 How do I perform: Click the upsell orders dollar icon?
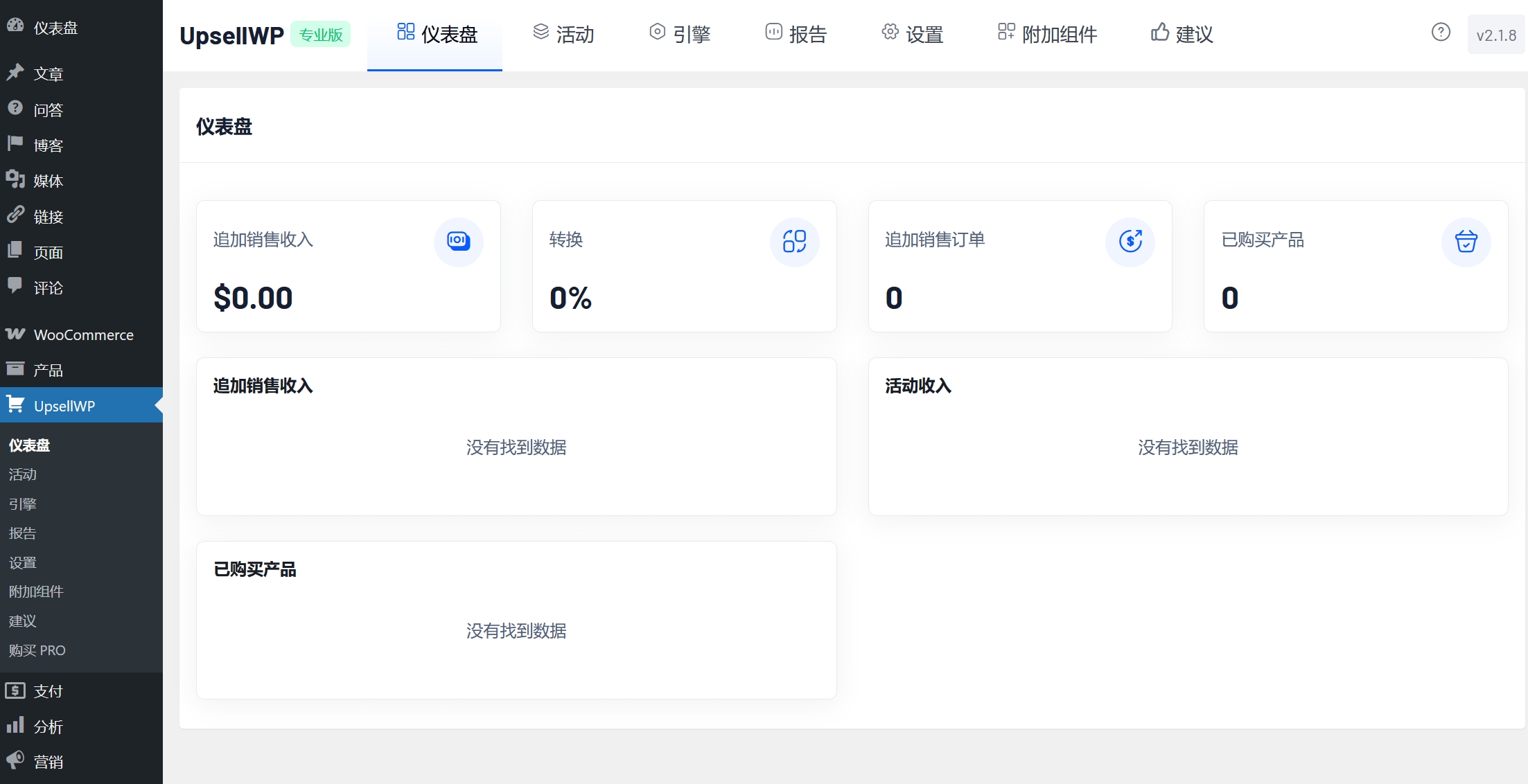(1130, 241)
